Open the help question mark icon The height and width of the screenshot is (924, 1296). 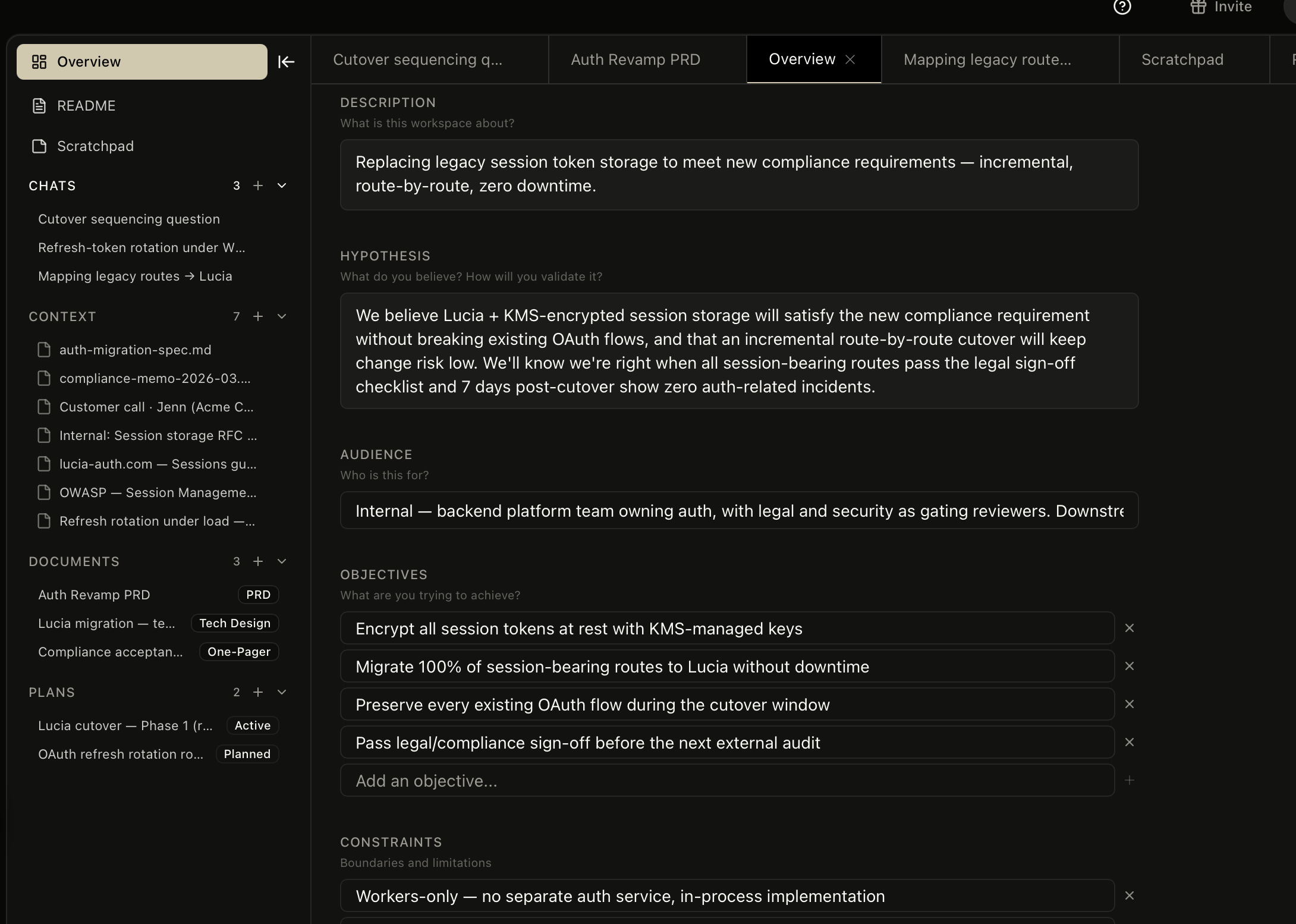point(1122,8)
